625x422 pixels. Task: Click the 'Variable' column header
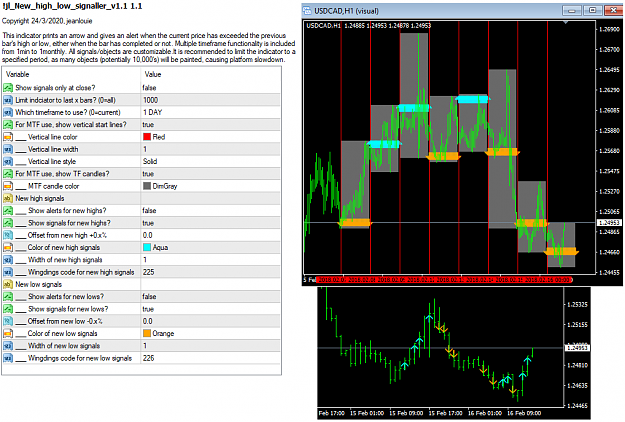click(x=18, y=74)
